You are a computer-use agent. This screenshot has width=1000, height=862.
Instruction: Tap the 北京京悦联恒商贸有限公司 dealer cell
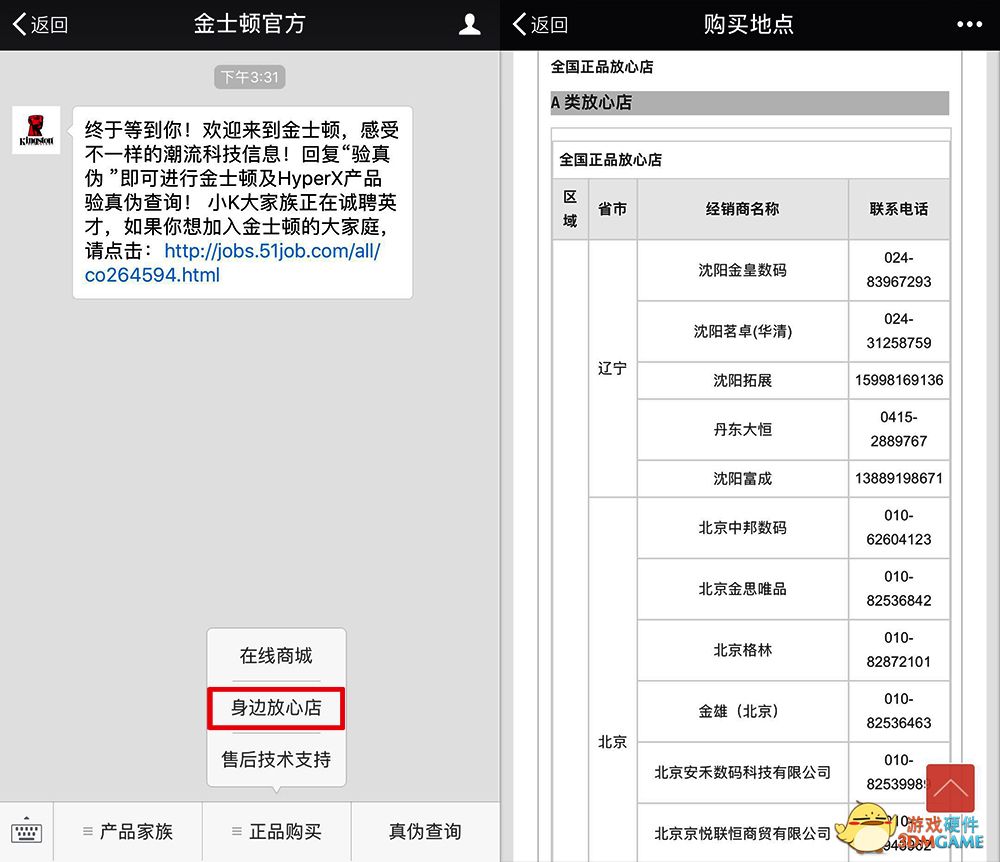(x=742, y=833)
